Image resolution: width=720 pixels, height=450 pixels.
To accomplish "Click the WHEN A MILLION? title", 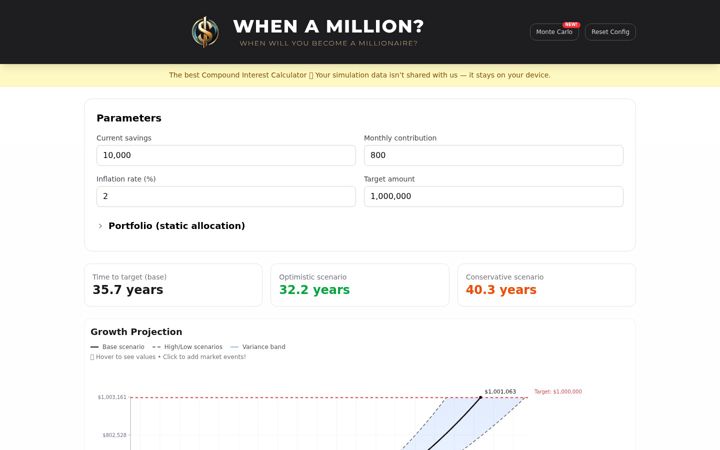I will [328, 26].
